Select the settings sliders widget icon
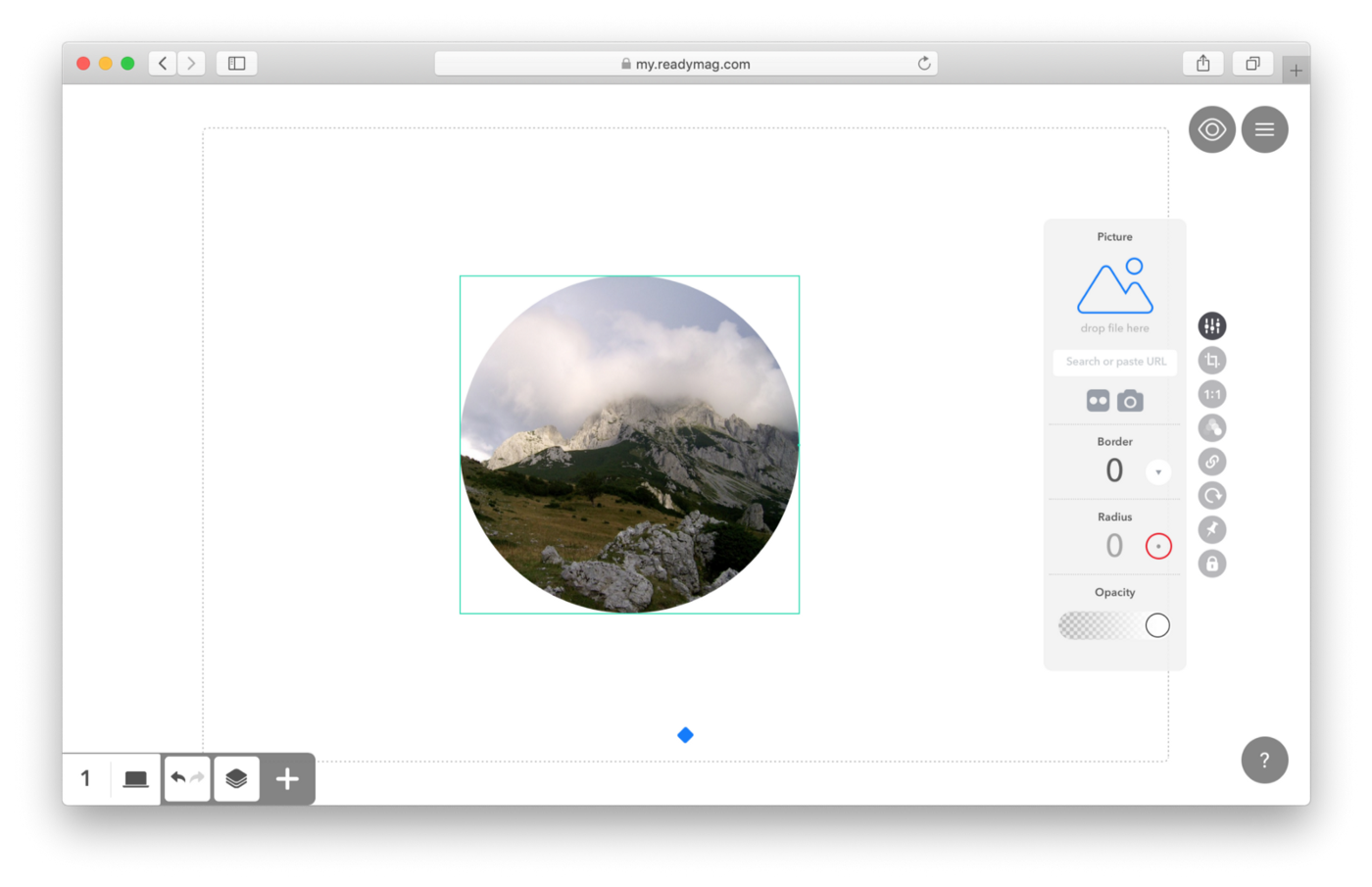The width and height of the screenshot is (1372, 887). (x=1212, y=325)
